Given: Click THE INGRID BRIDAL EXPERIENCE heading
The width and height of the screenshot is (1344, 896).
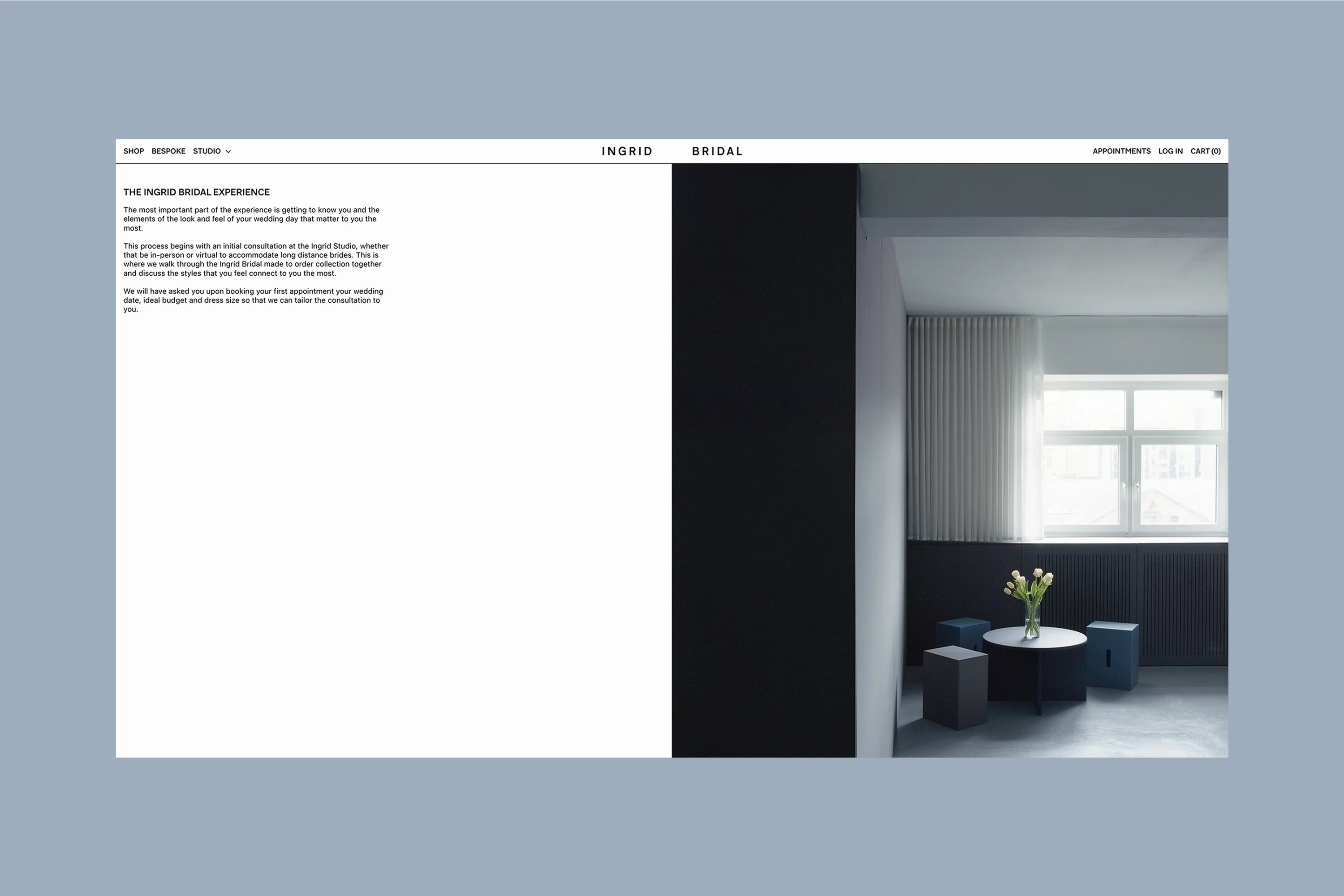Looking at the screenshot, I should pyautogui.click(x=197, y=193).
